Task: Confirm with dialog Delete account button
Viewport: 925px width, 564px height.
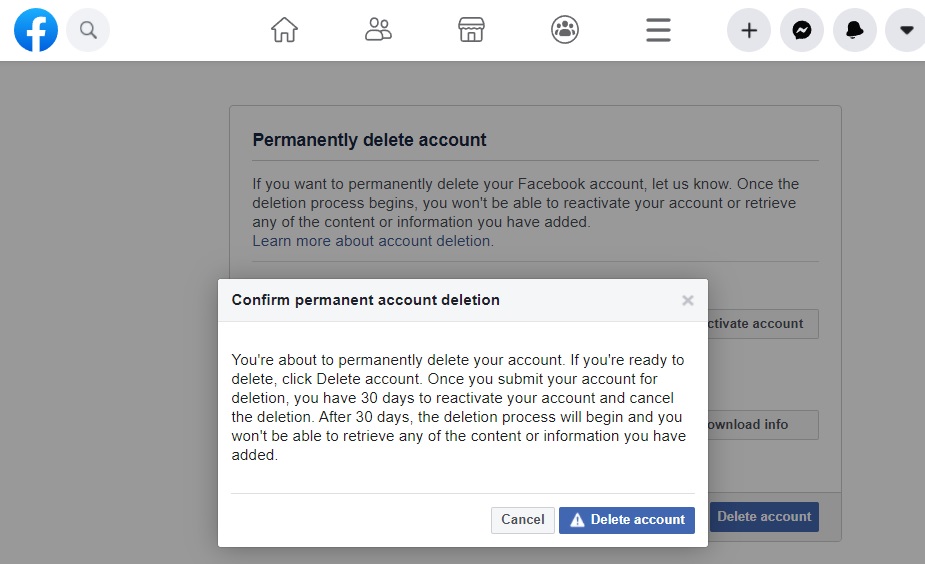Action: (627, 520)
